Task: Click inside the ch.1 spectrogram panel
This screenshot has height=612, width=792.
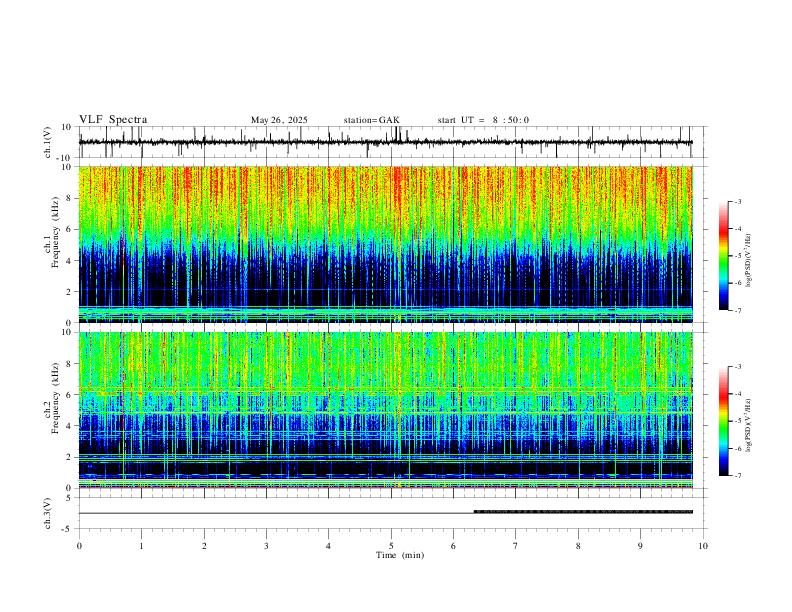Action: 385,244
